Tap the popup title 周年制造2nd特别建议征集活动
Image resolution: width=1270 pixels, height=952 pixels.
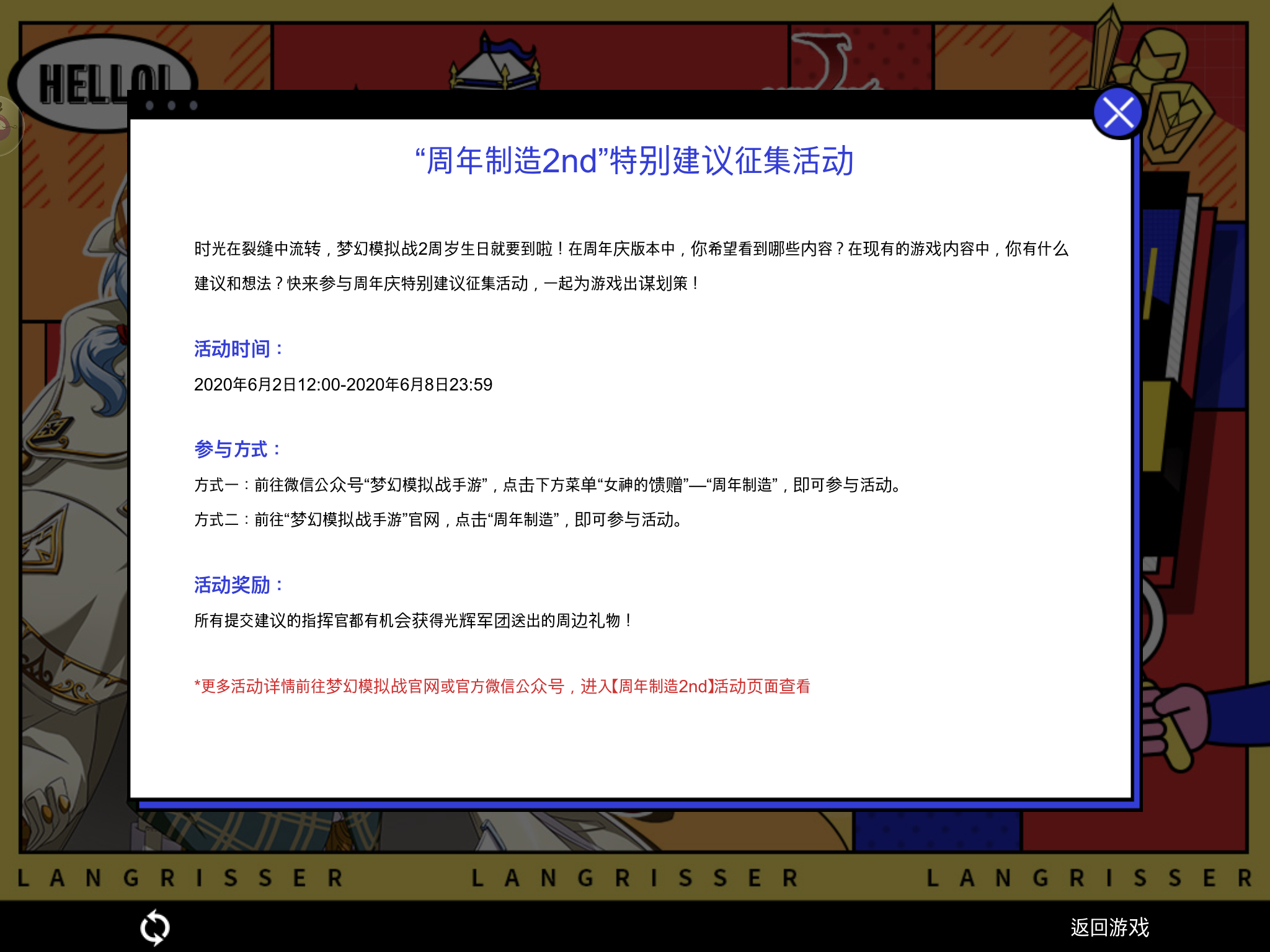(634, 161)
